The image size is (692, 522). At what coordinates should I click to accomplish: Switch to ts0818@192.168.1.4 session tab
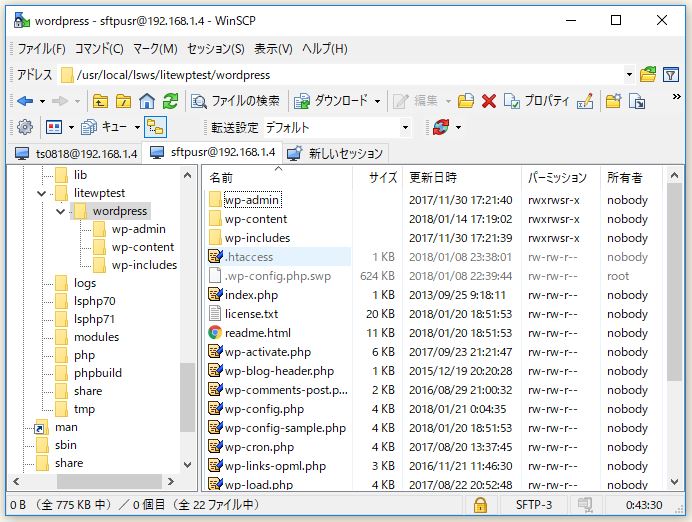coord(75,154)
